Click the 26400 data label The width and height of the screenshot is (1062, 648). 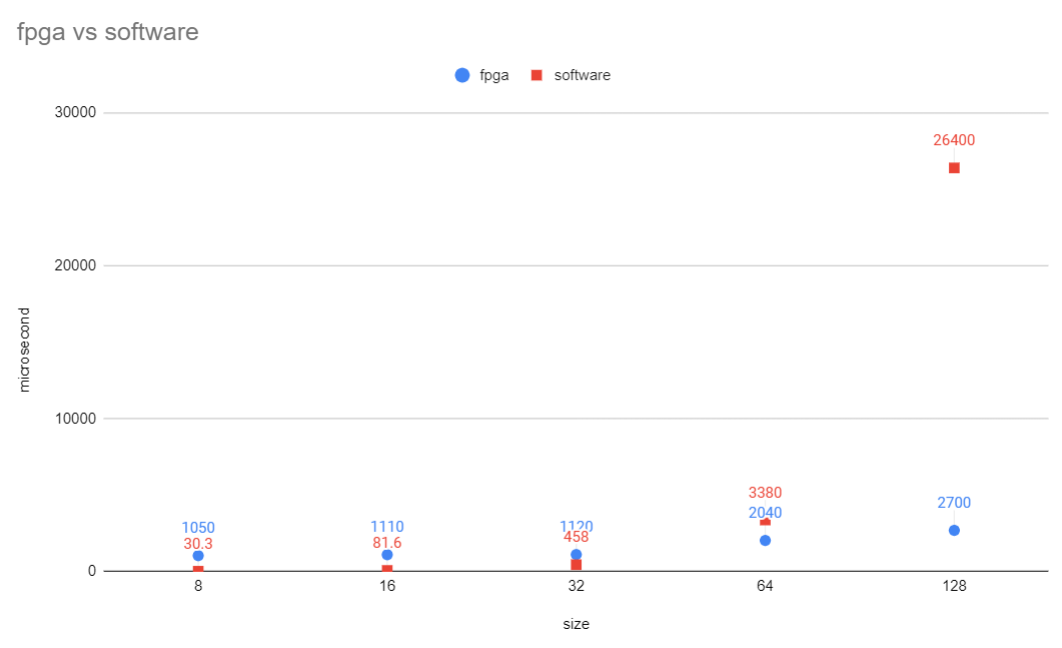pos(954,141)
